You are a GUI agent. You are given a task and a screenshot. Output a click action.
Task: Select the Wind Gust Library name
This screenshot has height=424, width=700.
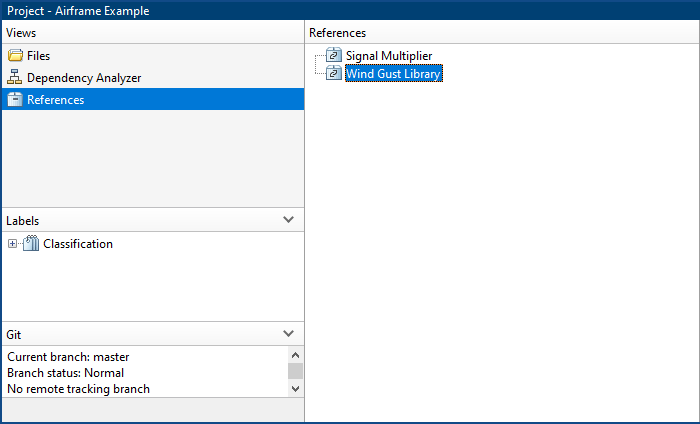click(x=393, y=74)
